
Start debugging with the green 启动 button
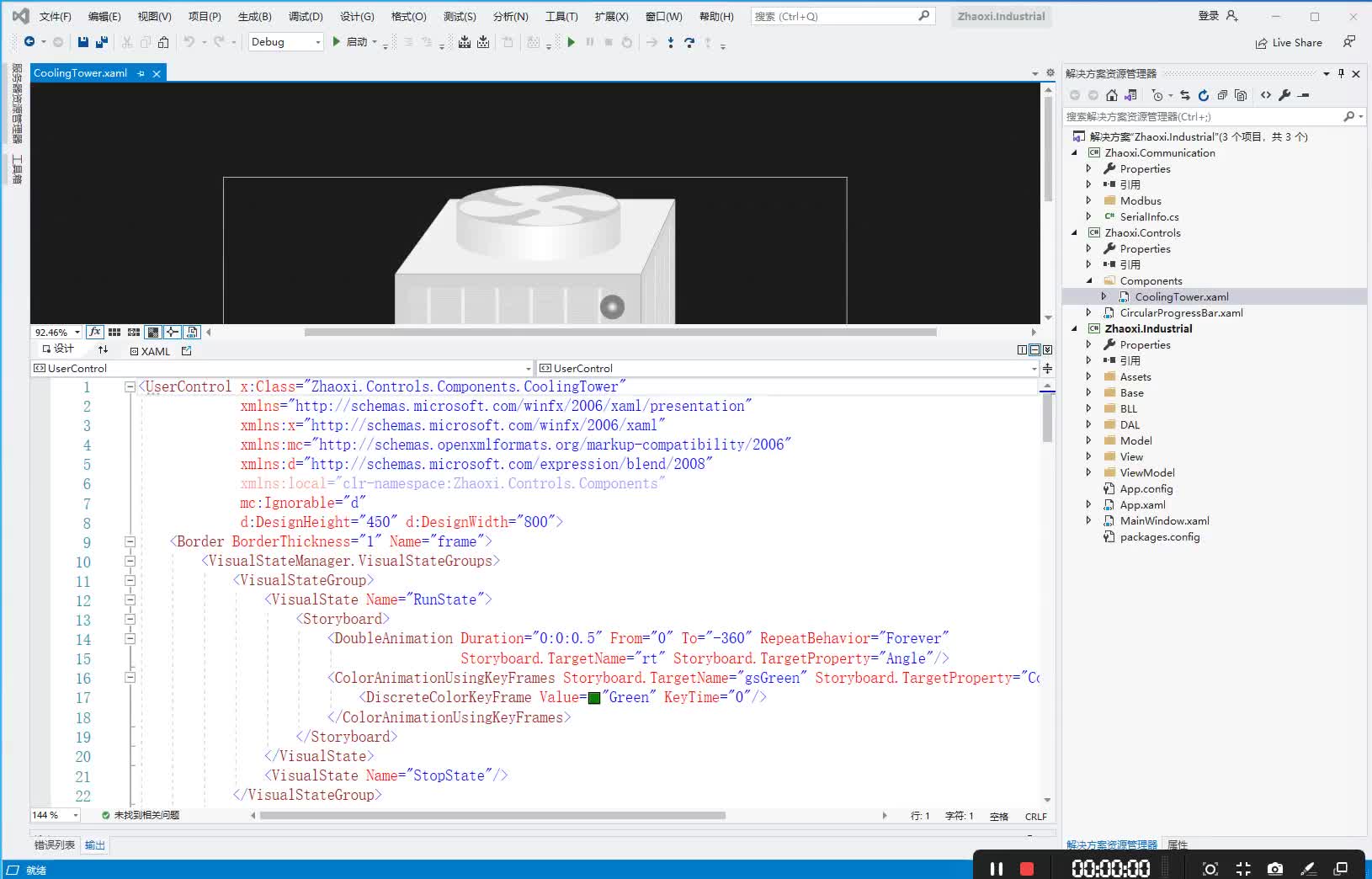[x=350, y=42]
